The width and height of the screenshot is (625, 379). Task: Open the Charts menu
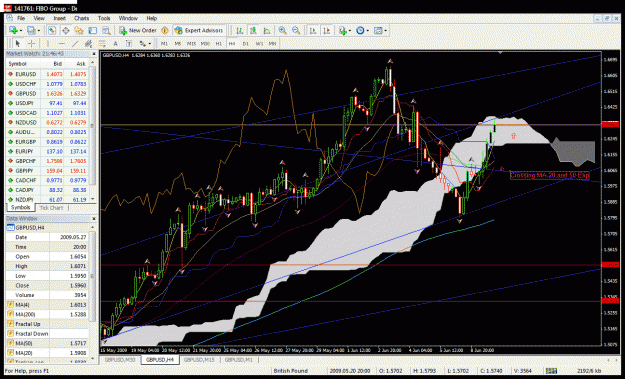click(81, 18)
